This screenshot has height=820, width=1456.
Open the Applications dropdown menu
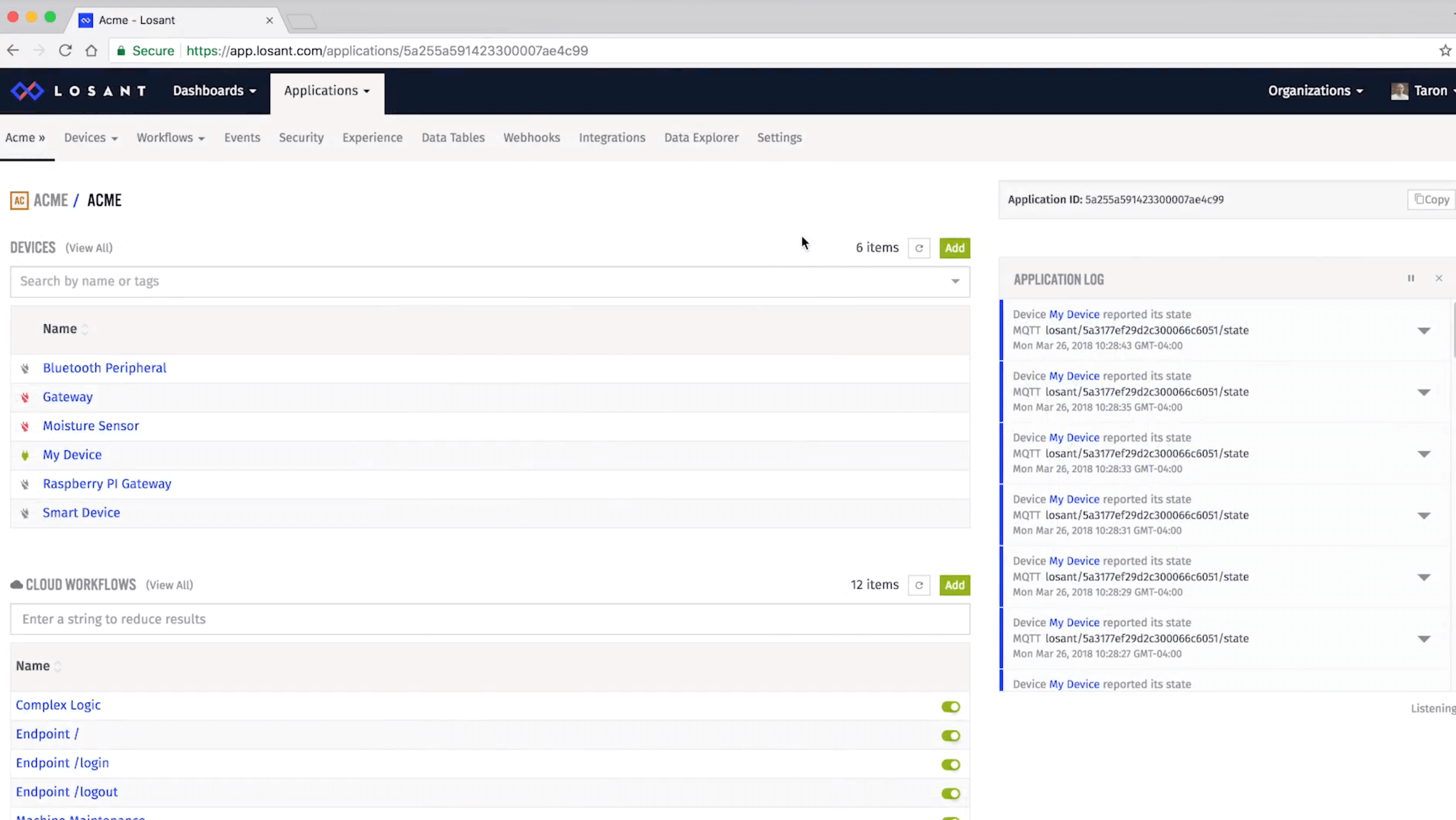(x=327, y=91)
